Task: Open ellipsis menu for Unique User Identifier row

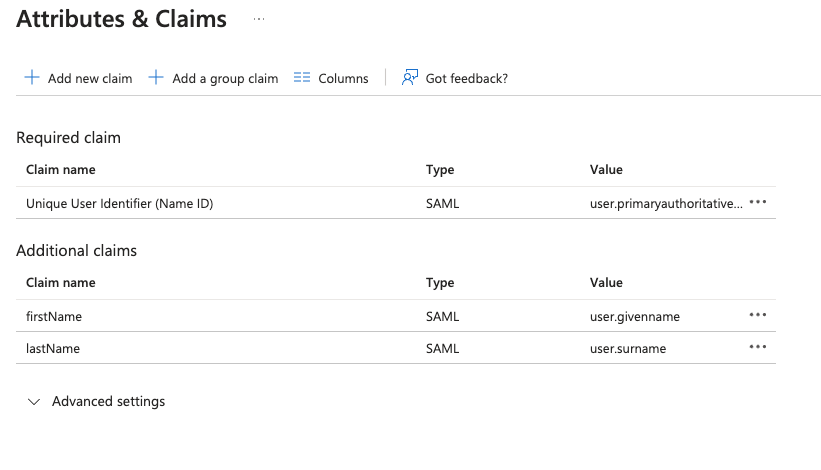Action: (x=758, y=202)
